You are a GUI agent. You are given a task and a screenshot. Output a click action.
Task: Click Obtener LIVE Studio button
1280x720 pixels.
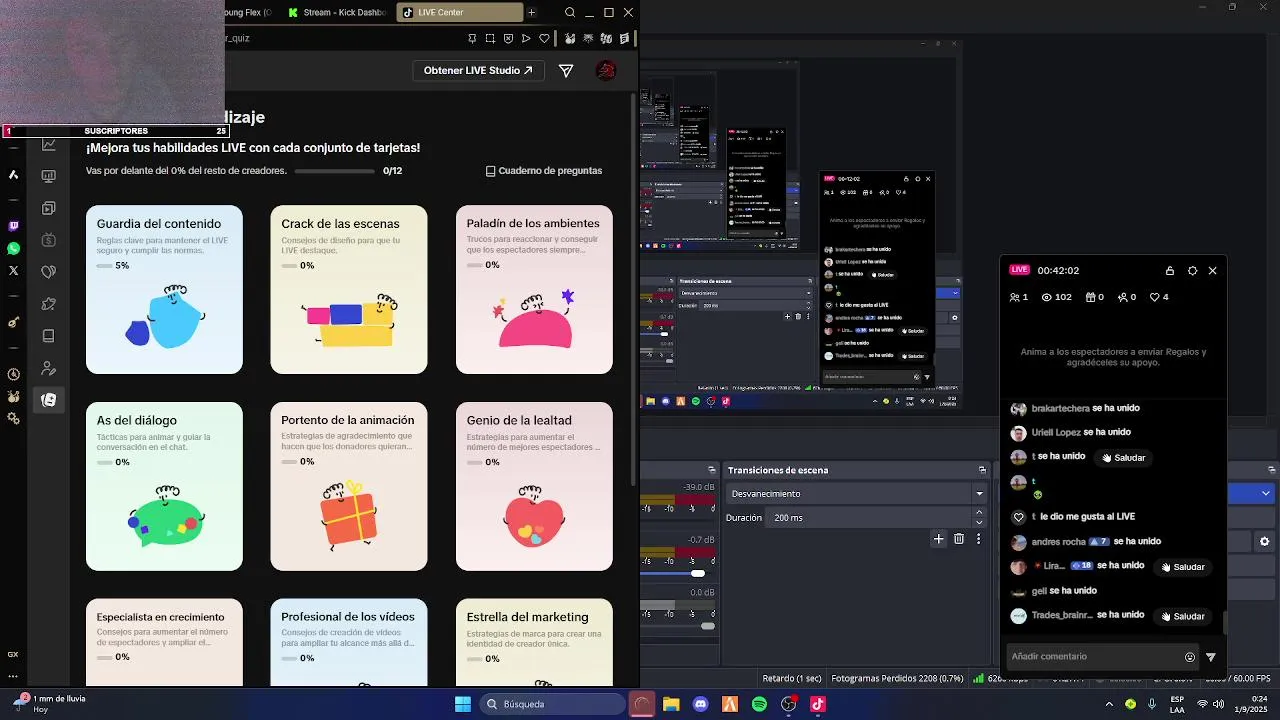click(x=478, y=70)
